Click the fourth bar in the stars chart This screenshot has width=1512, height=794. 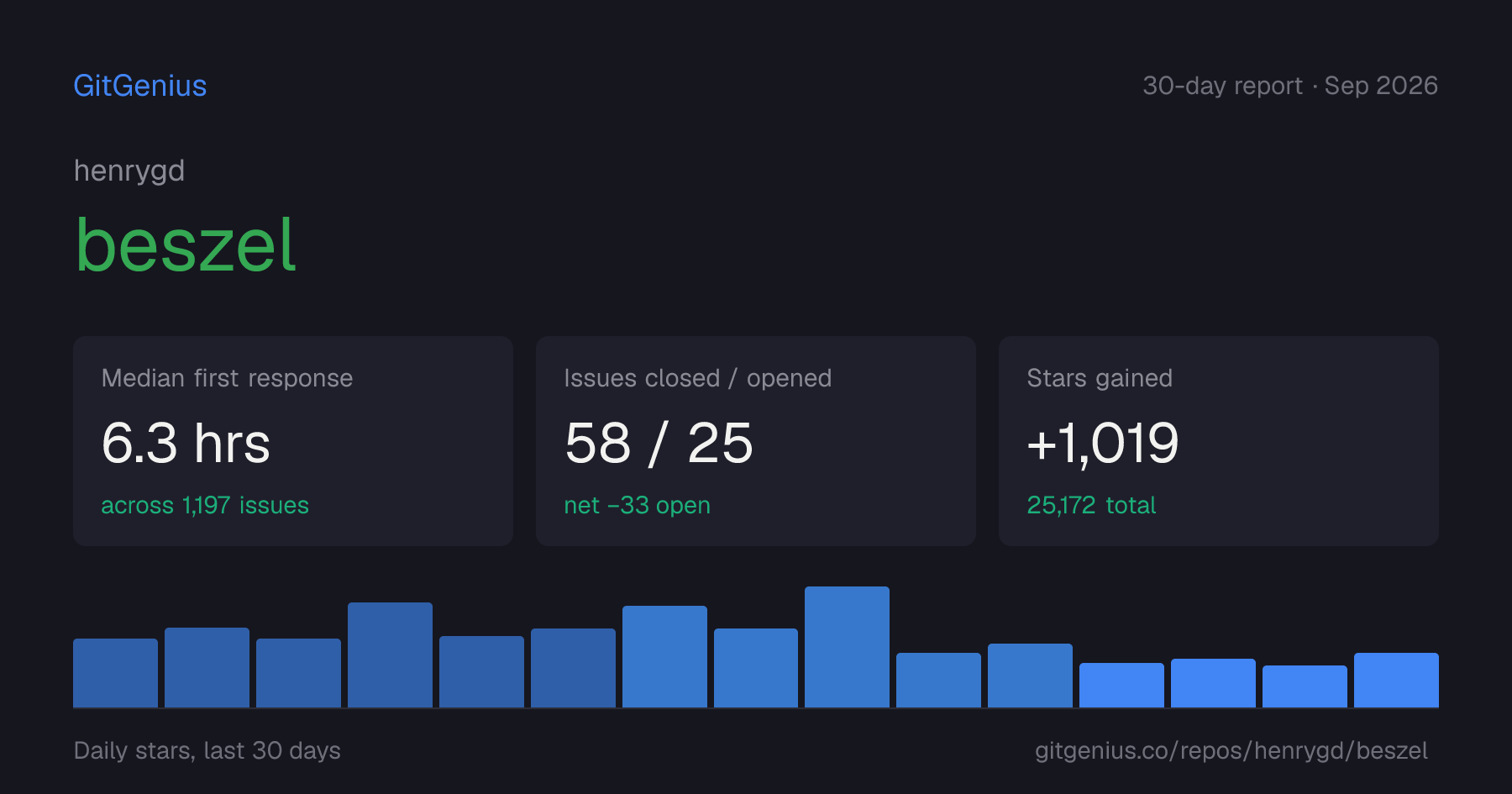pos(390,655)
